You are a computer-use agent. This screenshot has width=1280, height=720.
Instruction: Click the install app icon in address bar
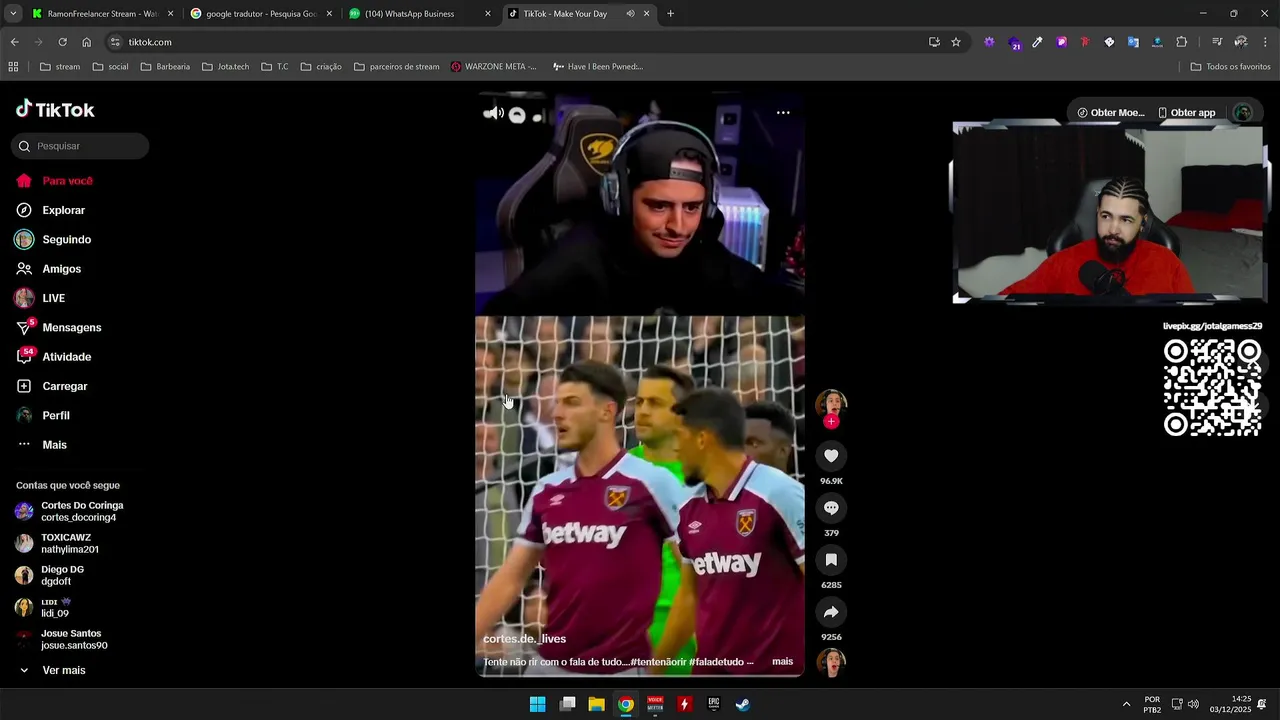934,42
